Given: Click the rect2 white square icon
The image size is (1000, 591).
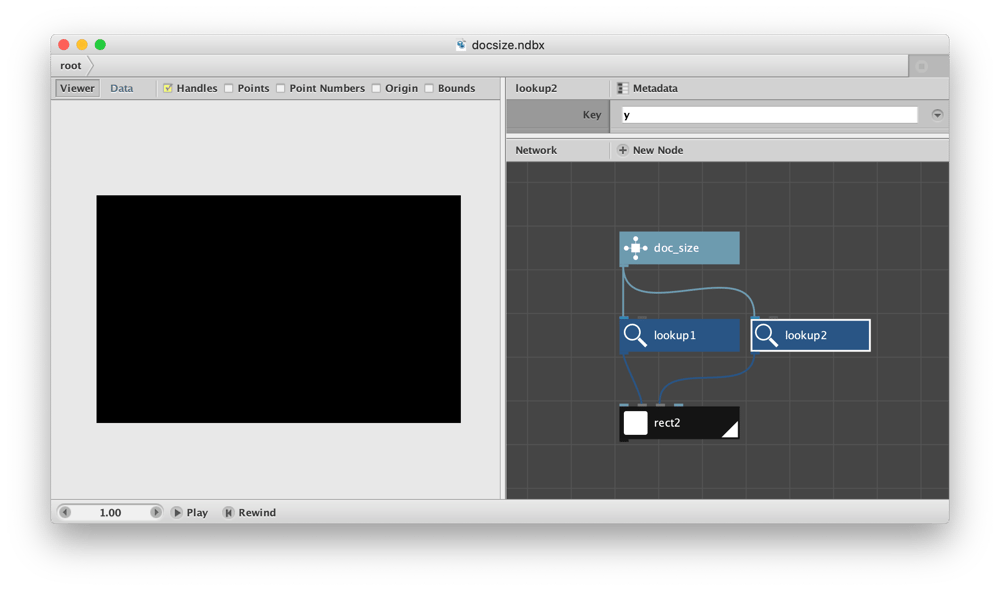Looking at the screenshot, I should point(635,423).
